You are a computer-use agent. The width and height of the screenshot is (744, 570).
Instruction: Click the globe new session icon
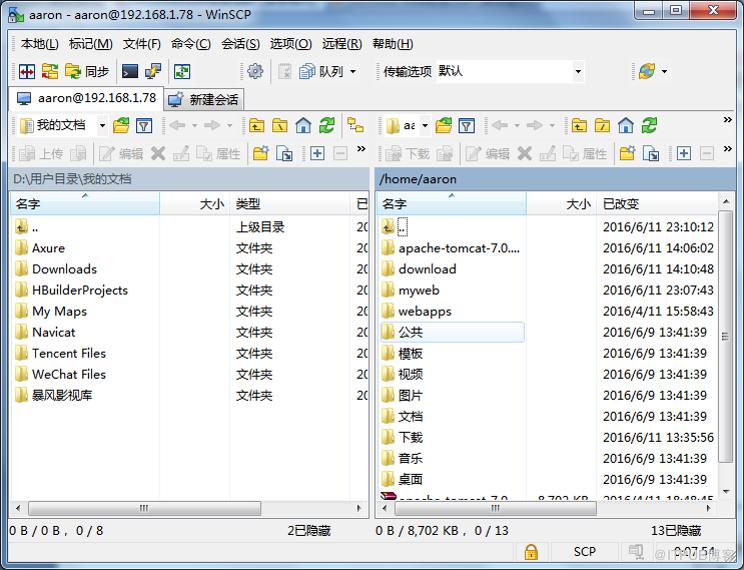pyautogui.click(x=647, y=72)
